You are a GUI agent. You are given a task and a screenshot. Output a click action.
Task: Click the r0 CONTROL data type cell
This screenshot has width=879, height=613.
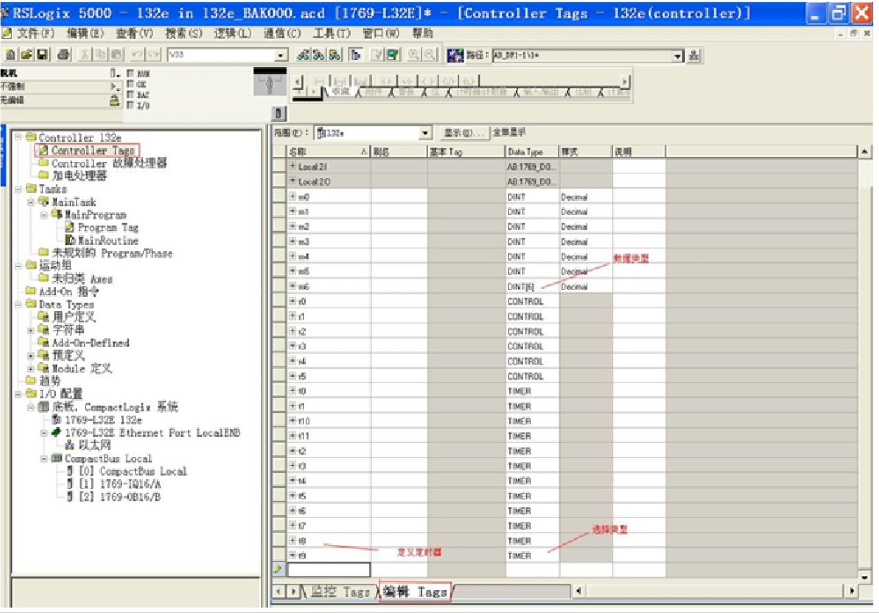coord(532,301)
